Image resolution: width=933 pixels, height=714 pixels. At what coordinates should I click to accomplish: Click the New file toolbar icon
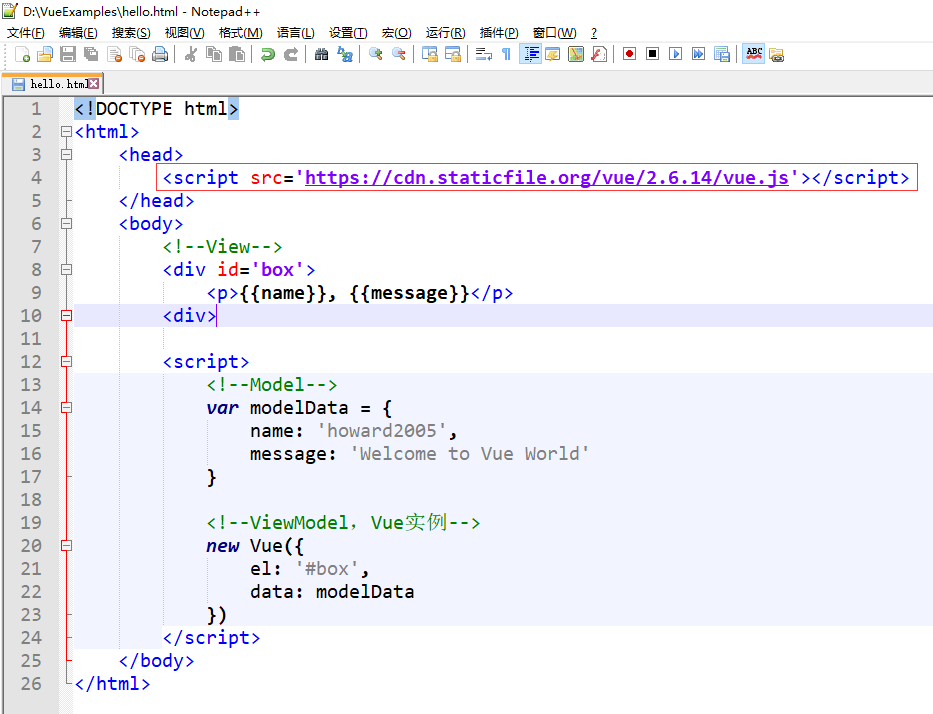(23, 55)
